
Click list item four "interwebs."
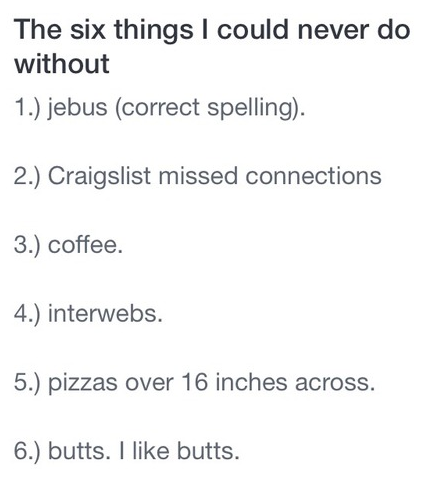(x=88, y=314)
